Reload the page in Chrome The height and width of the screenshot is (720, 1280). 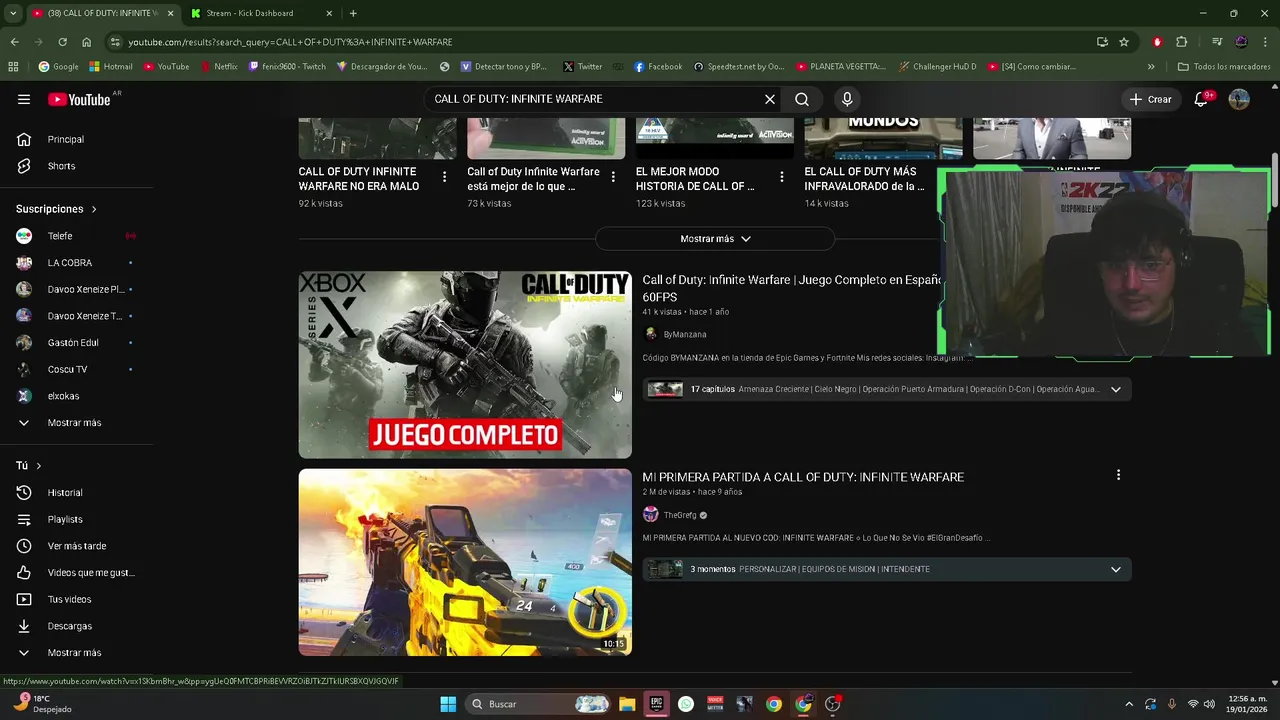pyautogui.click(x=62, y=42)
